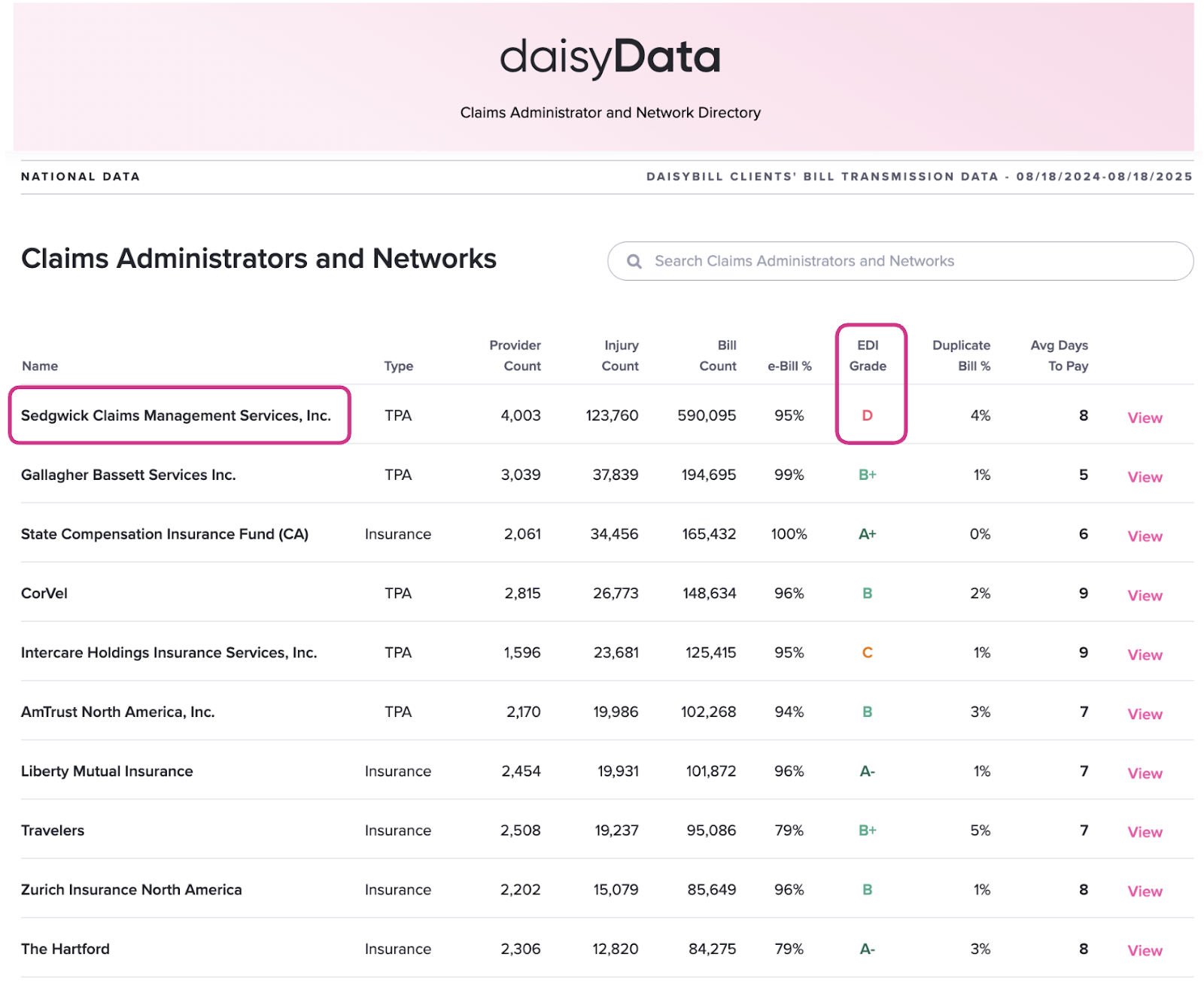Open View link for Intercare Holdings

pyautogui.click(x=1145, y=654)
